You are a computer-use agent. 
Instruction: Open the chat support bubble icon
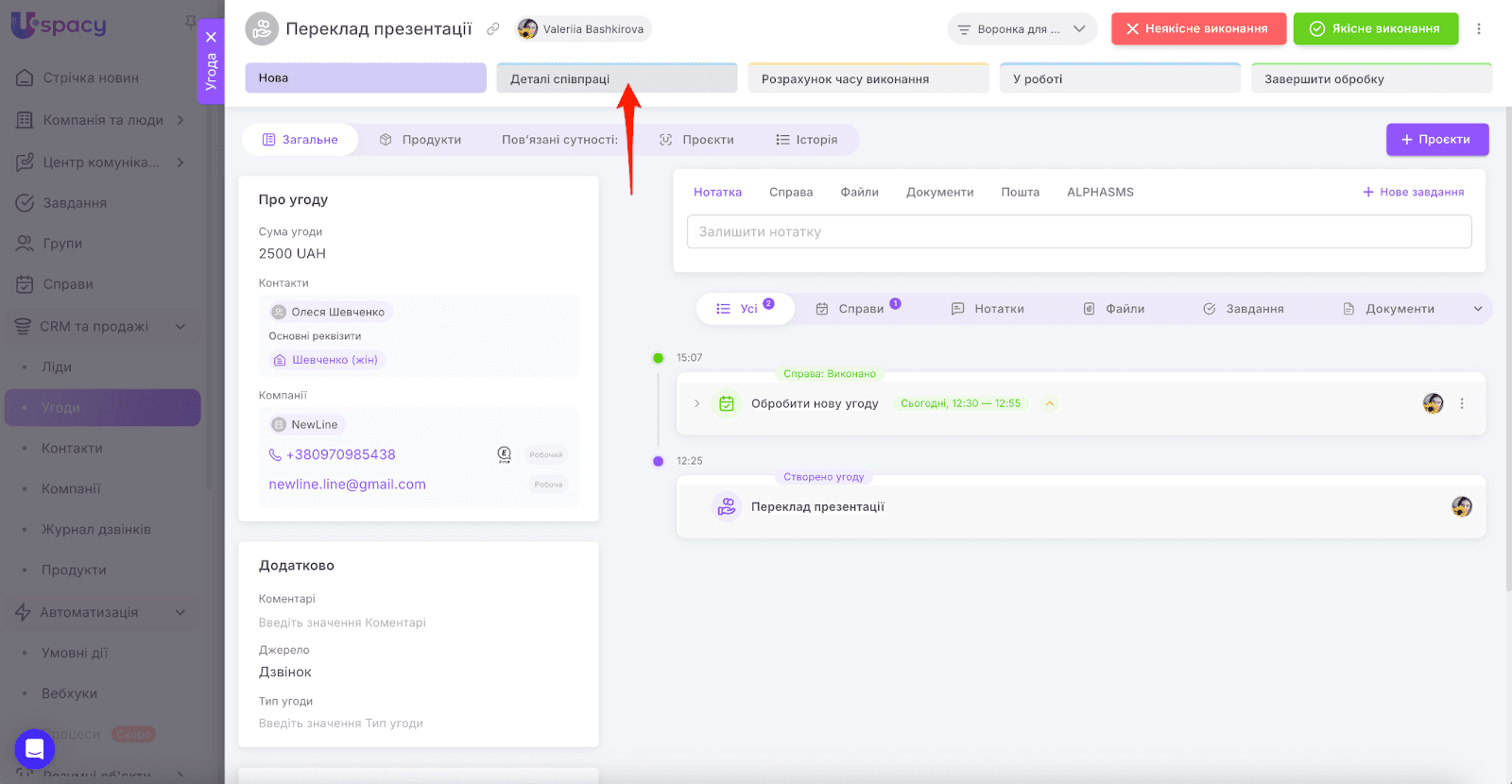(x=35, y=750)
